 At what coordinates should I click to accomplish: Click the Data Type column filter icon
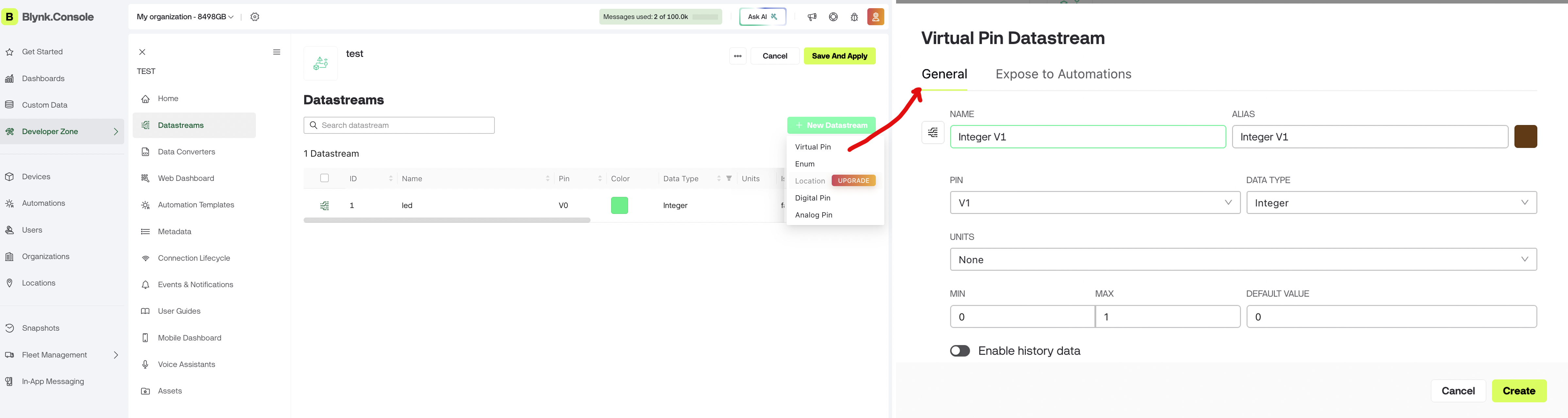[x=729, y=179]
